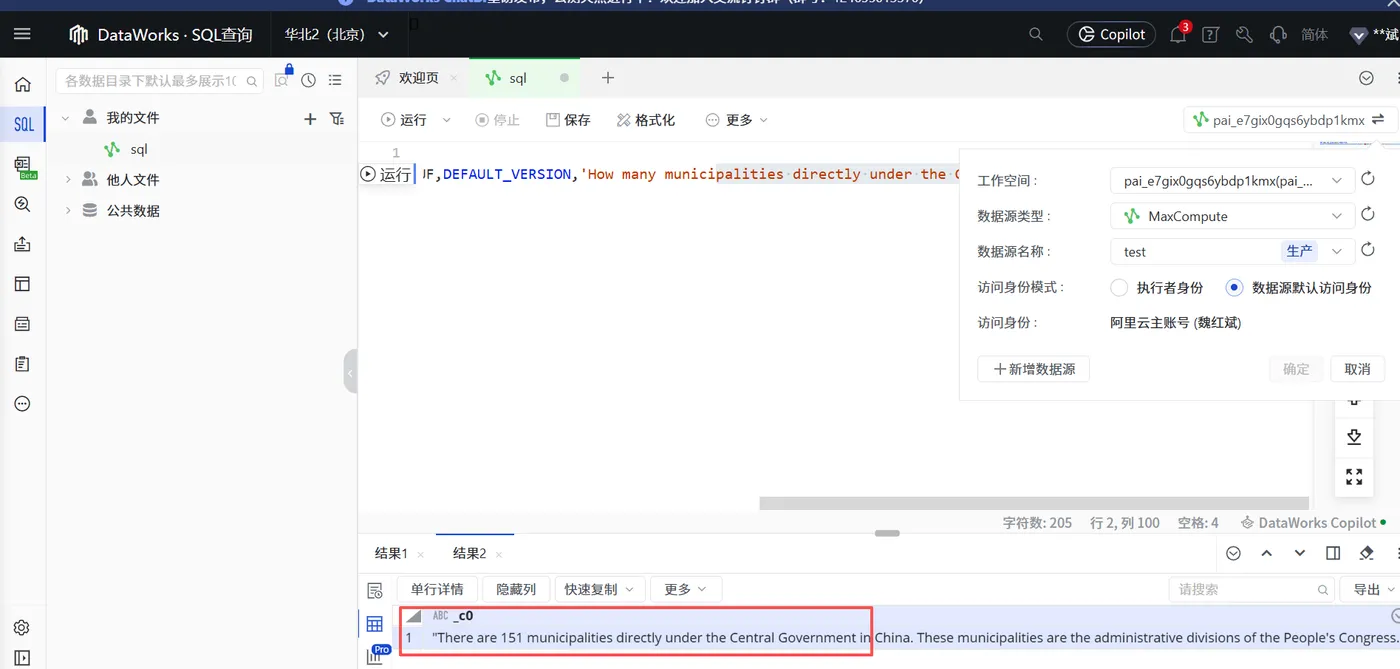Expand the 公共数据 tree node
The width and height of the screenshot is (1400, 669).
(x=68, y=211)
